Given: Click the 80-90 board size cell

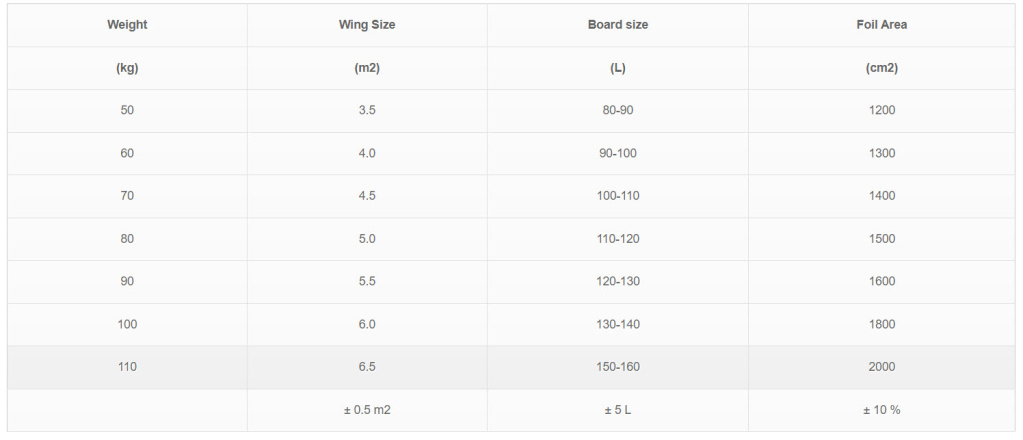Looking at the screenshot, I should [x=617, y=111].
